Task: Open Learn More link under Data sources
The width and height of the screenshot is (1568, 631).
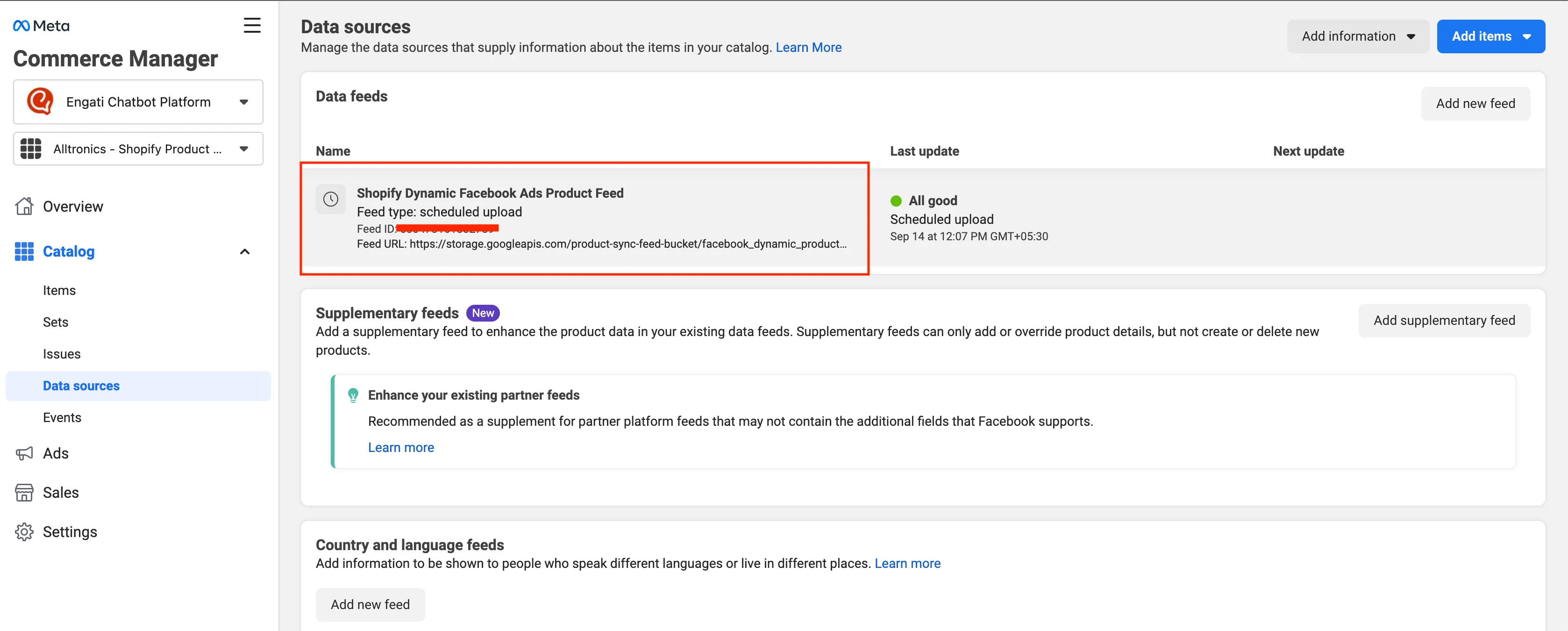Action: (x=808, y=48)
